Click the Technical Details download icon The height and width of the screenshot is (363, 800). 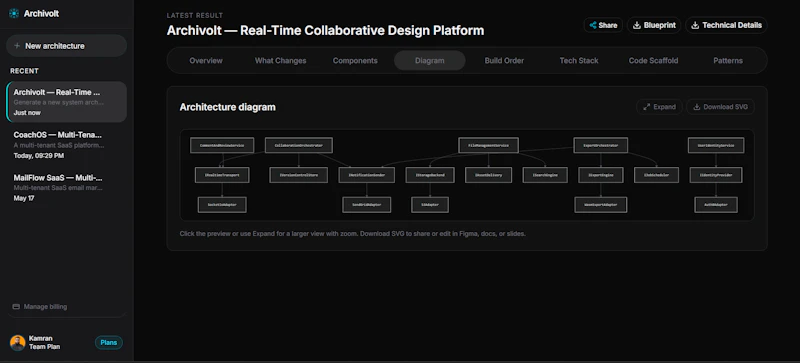[695, 25]
